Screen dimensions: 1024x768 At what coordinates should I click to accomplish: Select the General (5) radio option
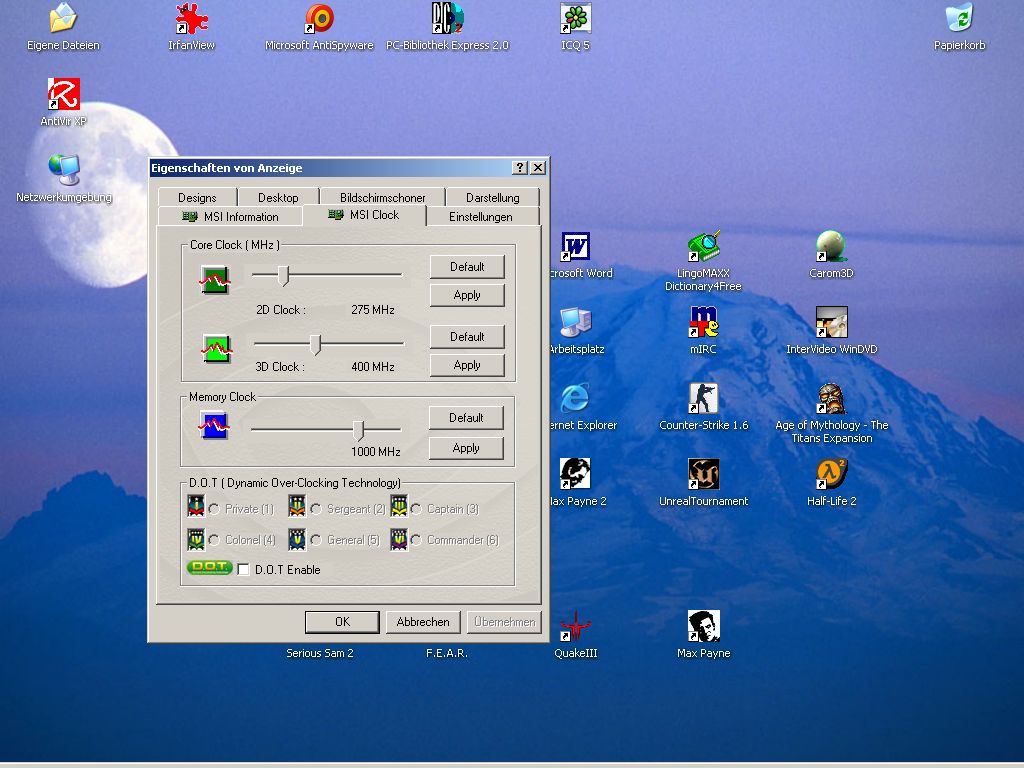tap(316, 540)
